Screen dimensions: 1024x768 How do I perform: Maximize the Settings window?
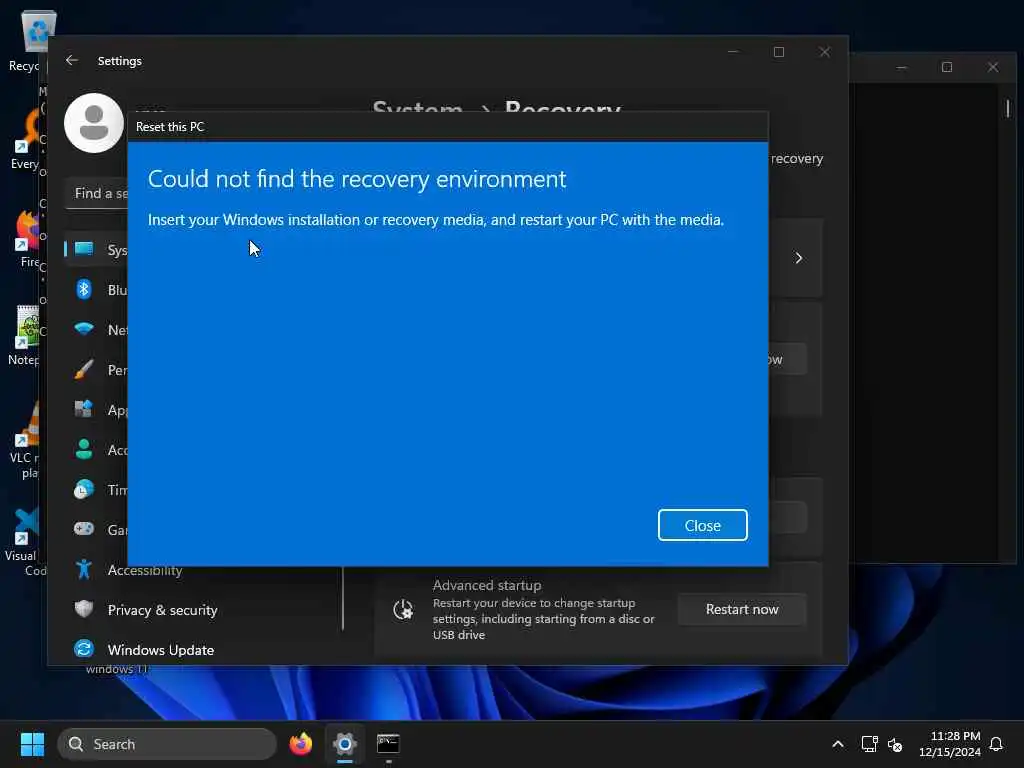(x=778, y=52)
